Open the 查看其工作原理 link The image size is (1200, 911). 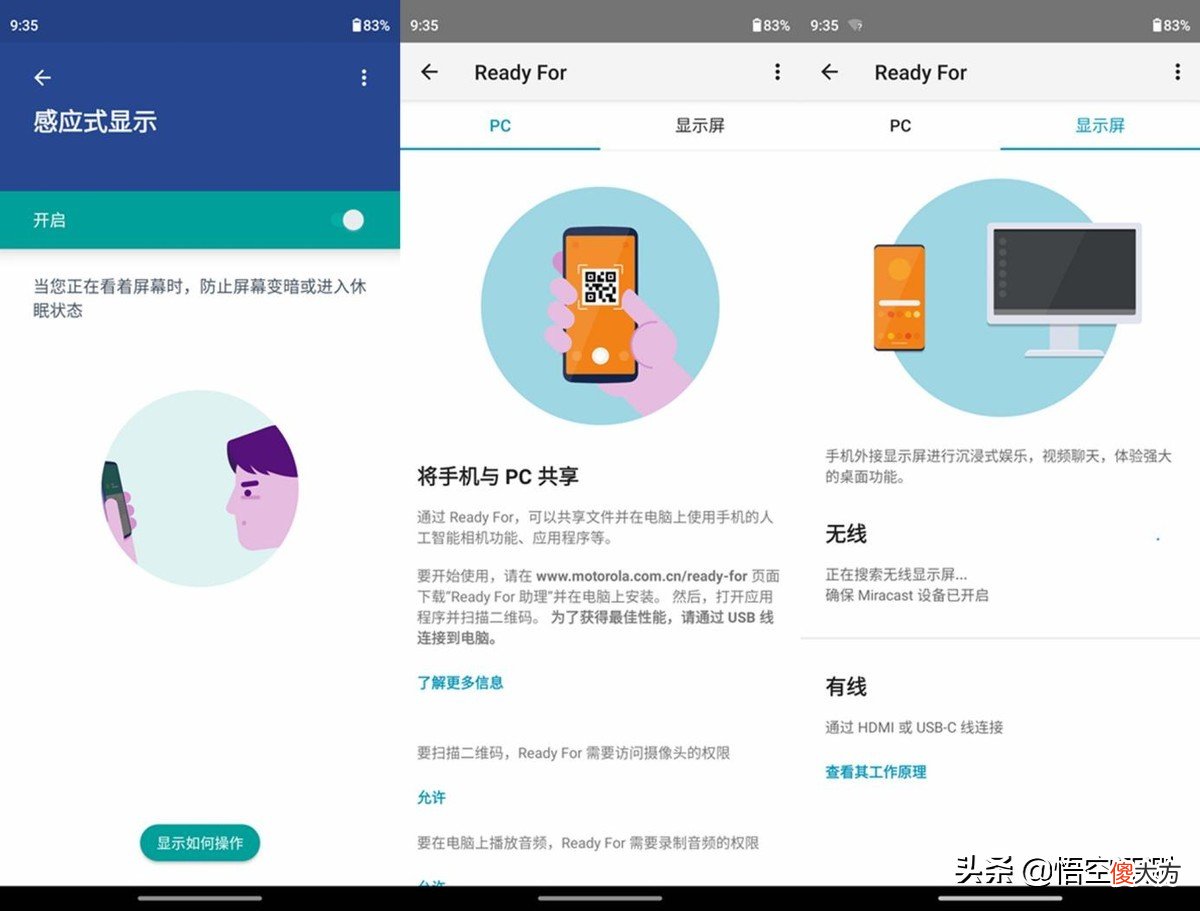[x=876, y=772]
